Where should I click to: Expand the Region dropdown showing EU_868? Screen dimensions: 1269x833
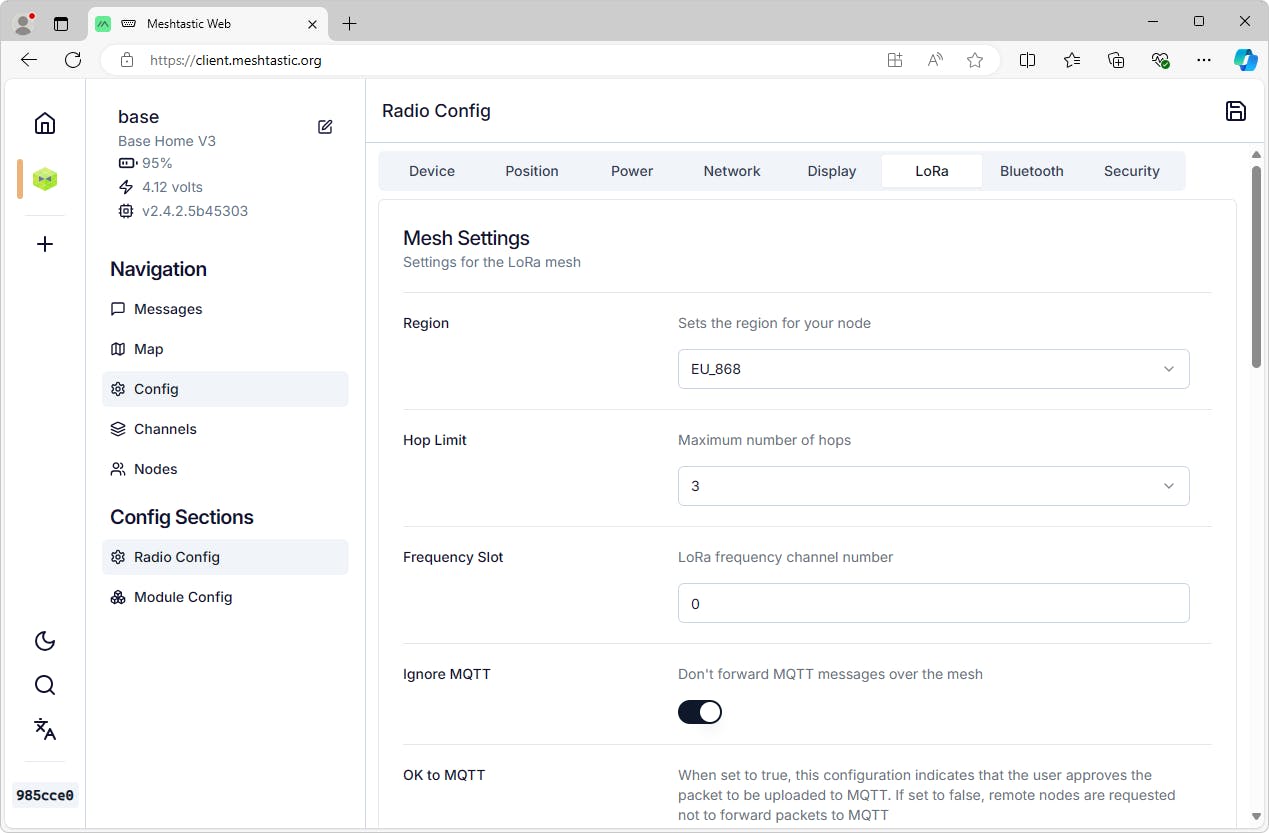click(x=933, y=369)
